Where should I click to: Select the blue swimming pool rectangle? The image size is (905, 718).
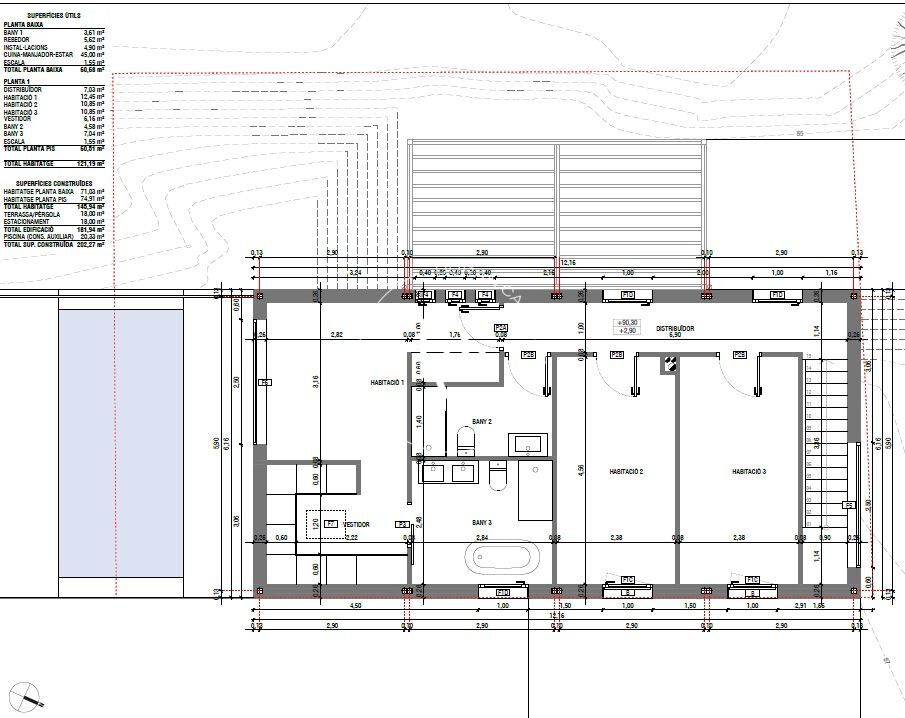(x=121, y=443)
